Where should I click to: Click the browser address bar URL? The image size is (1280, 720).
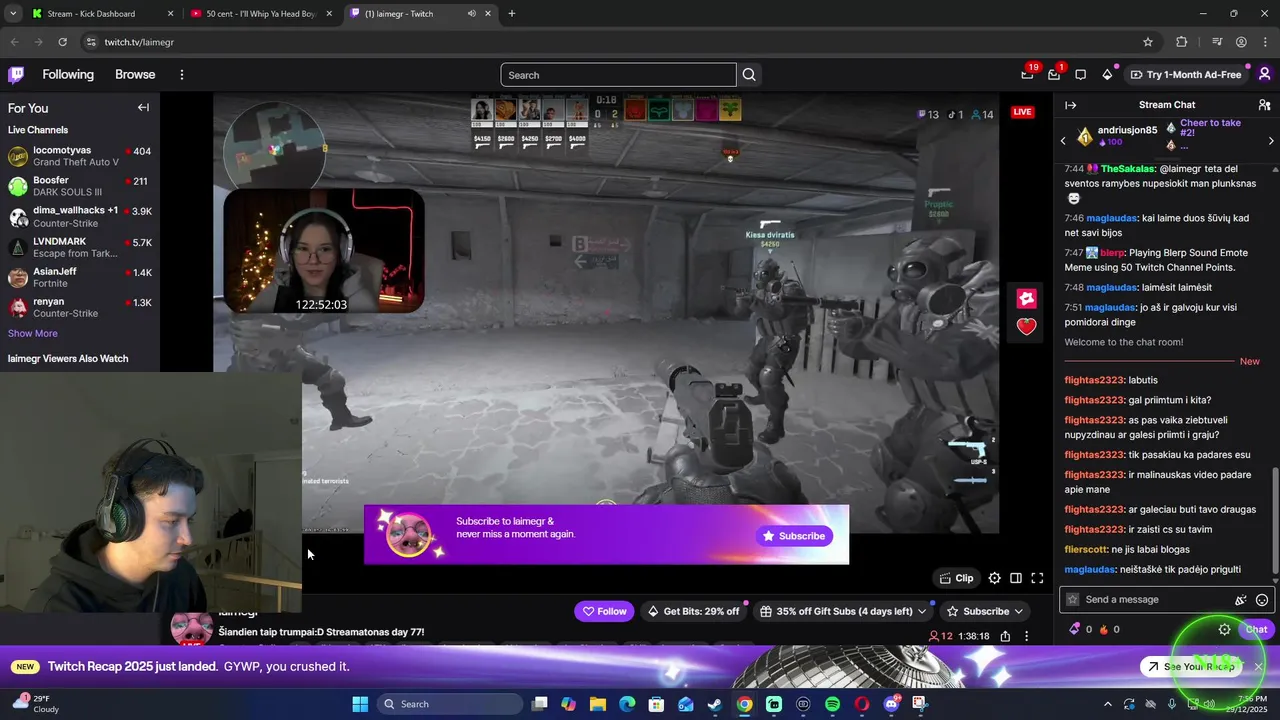pyautogui.click(x=139, y=42)
